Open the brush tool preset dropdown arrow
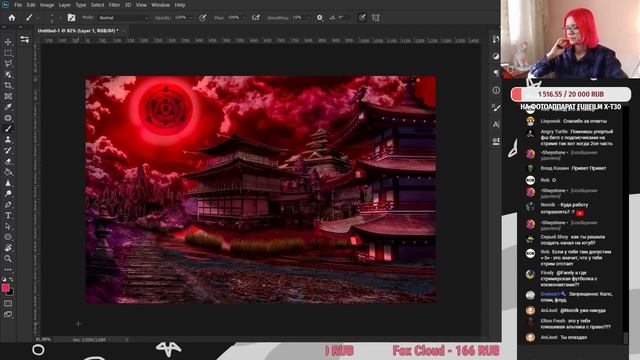Viewport: 640px width, 360px height. tap(38, 18)
